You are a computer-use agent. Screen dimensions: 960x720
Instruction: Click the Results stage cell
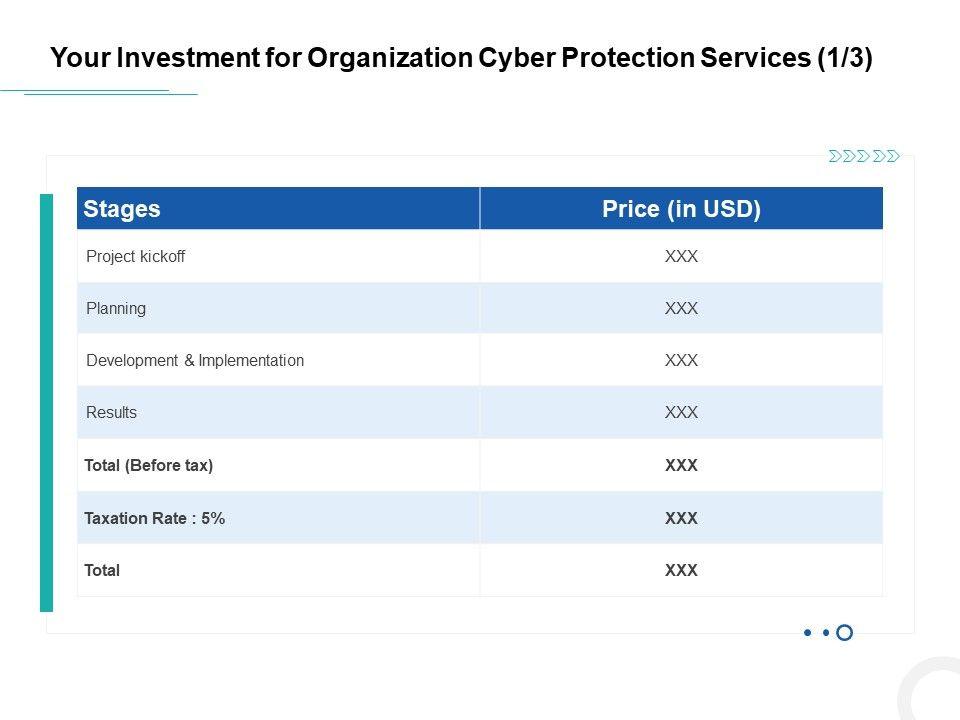click(x=112, y=412)
